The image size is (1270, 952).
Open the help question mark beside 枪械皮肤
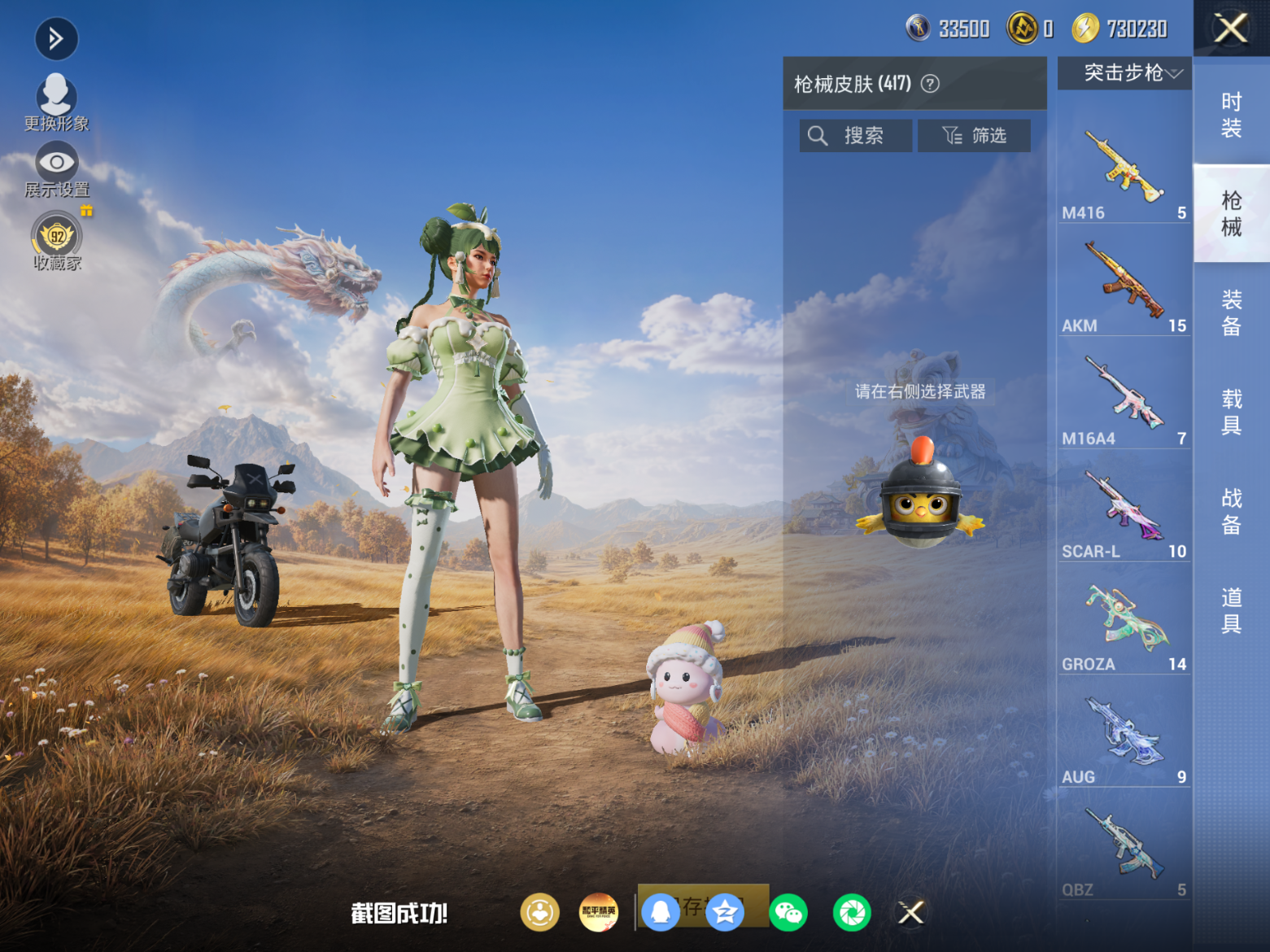coord(930,83)
